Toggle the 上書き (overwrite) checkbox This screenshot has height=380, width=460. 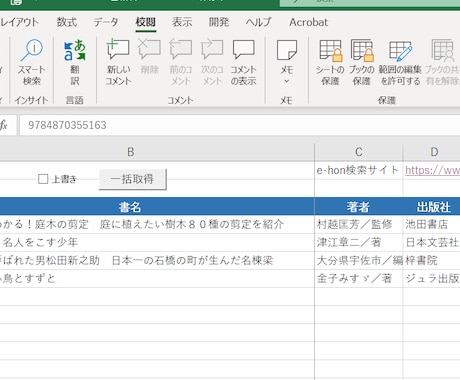pyautogui.click(x=43, y=179)
